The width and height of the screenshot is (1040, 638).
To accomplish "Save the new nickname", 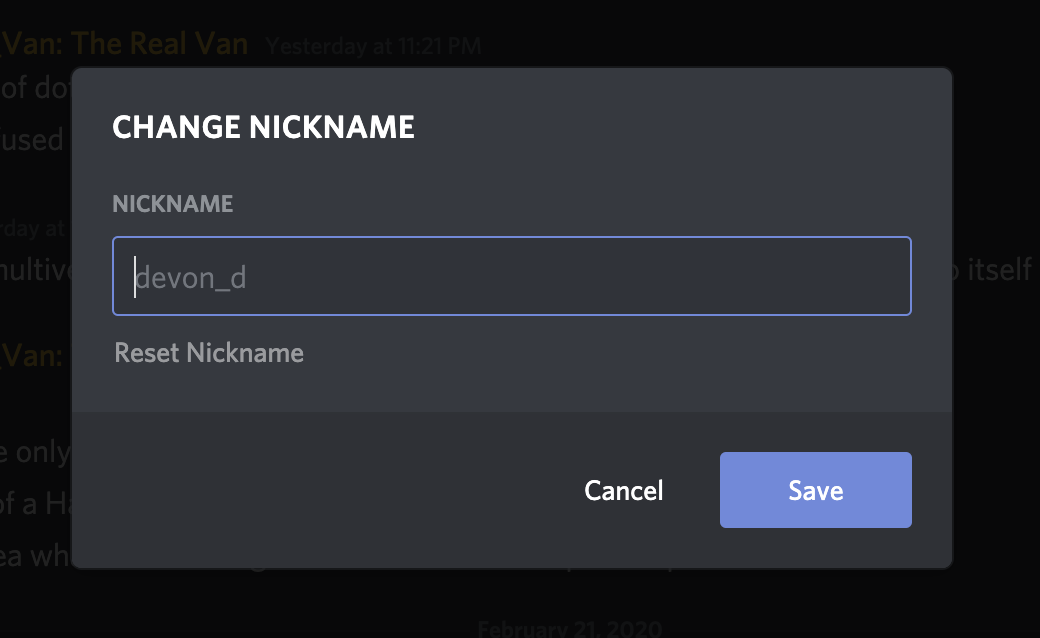I will tap(815, 490).
